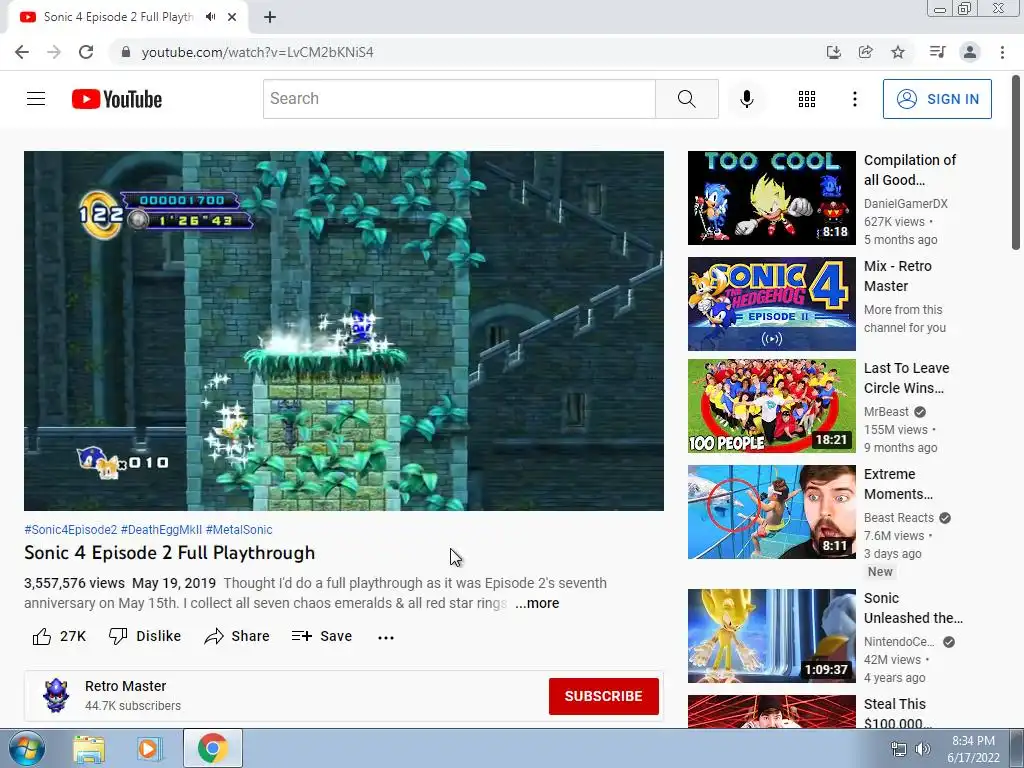The height and width of the screenshot is (768, 1024).
Task: Save the video to a playlist
Action: click(x=321, y=636)
